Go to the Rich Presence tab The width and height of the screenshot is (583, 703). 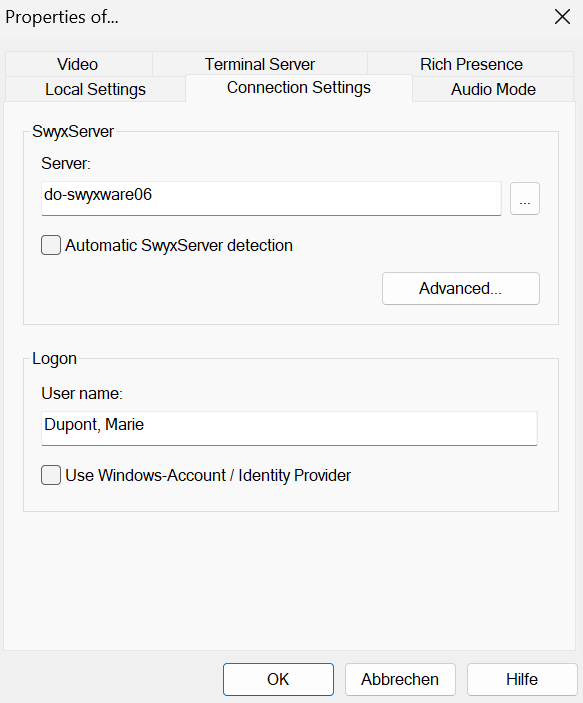coord(471,64)
